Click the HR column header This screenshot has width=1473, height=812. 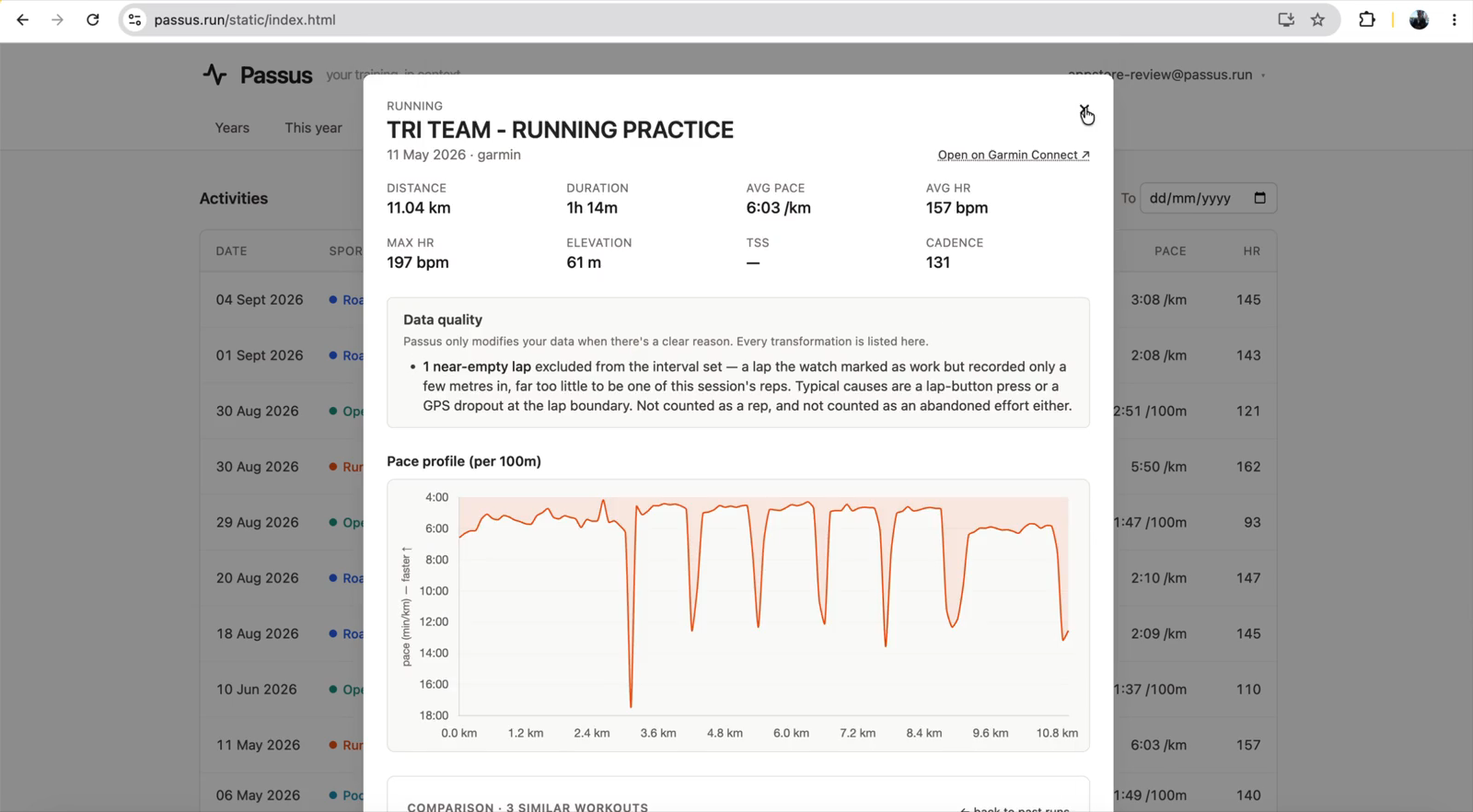click(1251, 251)
